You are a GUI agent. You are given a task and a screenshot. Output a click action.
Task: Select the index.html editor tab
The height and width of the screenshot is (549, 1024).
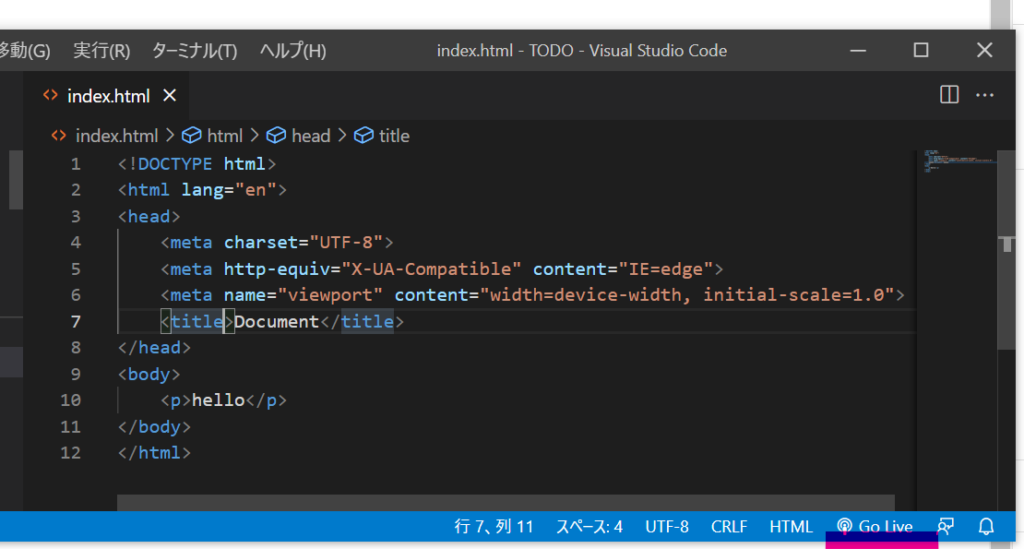click(107, 96)
